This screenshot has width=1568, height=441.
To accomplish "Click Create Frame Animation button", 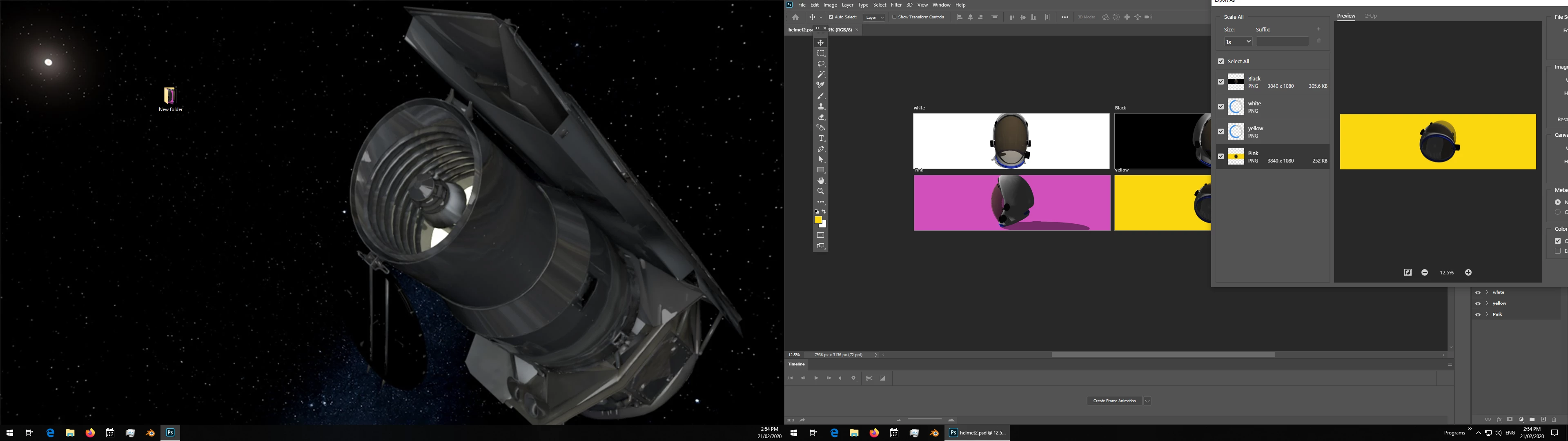I will click(x=1114, y=401).
